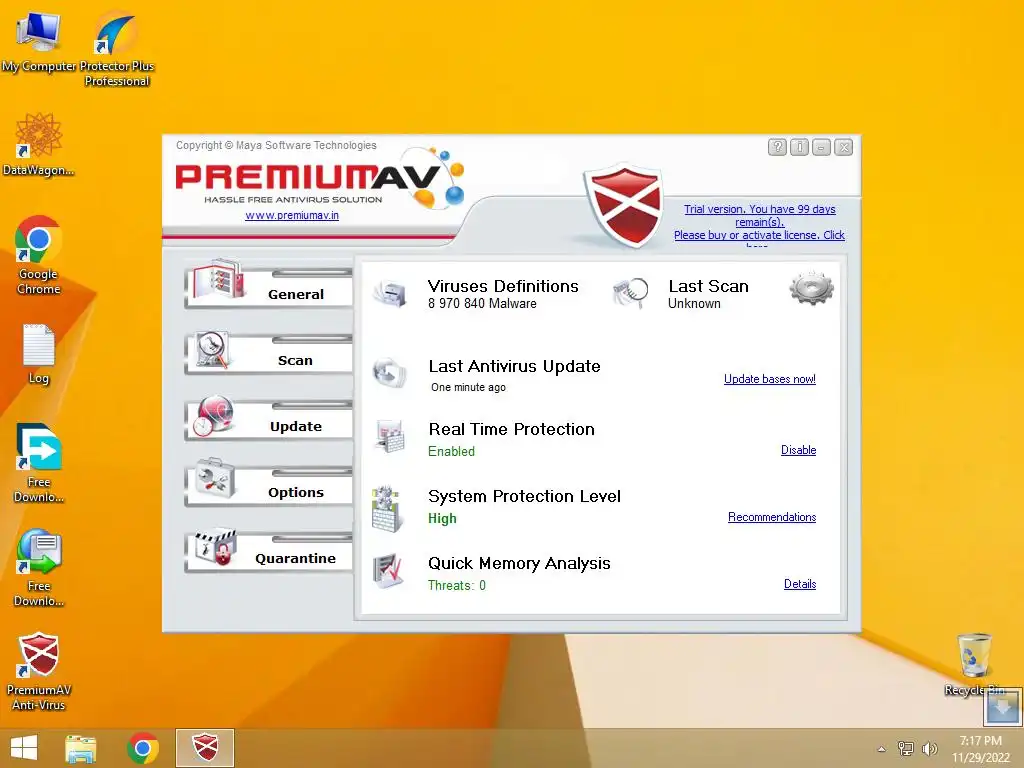Viewport: 1024px width, 768px height.
Task: Minimize the PremiumAV window
Action: [x=822, y=148]
